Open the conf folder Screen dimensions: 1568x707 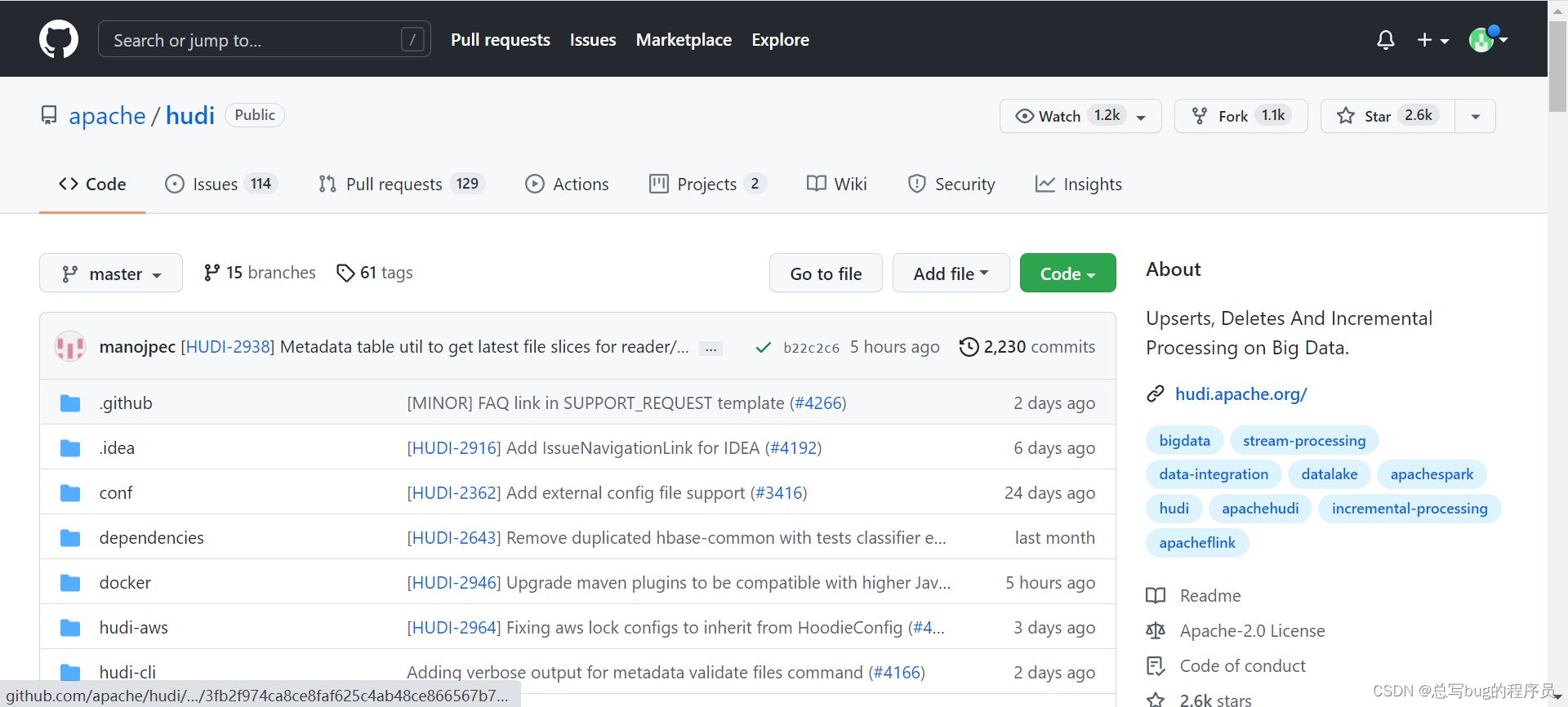coord(115,493)
